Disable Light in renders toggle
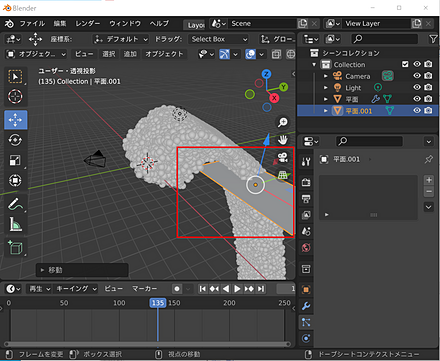440x361 pixels. pos(428,87)
